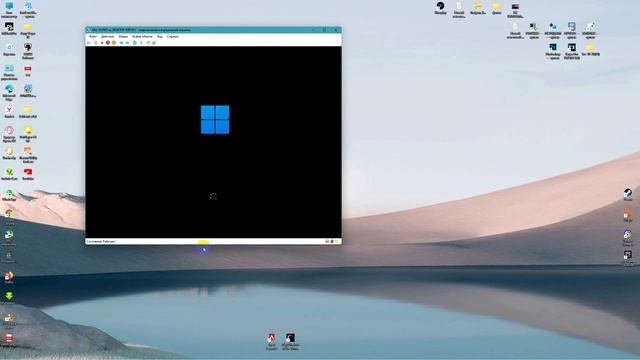Image resolution: width=640 pixels, height=360 pixels.
Task: Open the Буфер обмена menu
Action: tap(142, 36)
